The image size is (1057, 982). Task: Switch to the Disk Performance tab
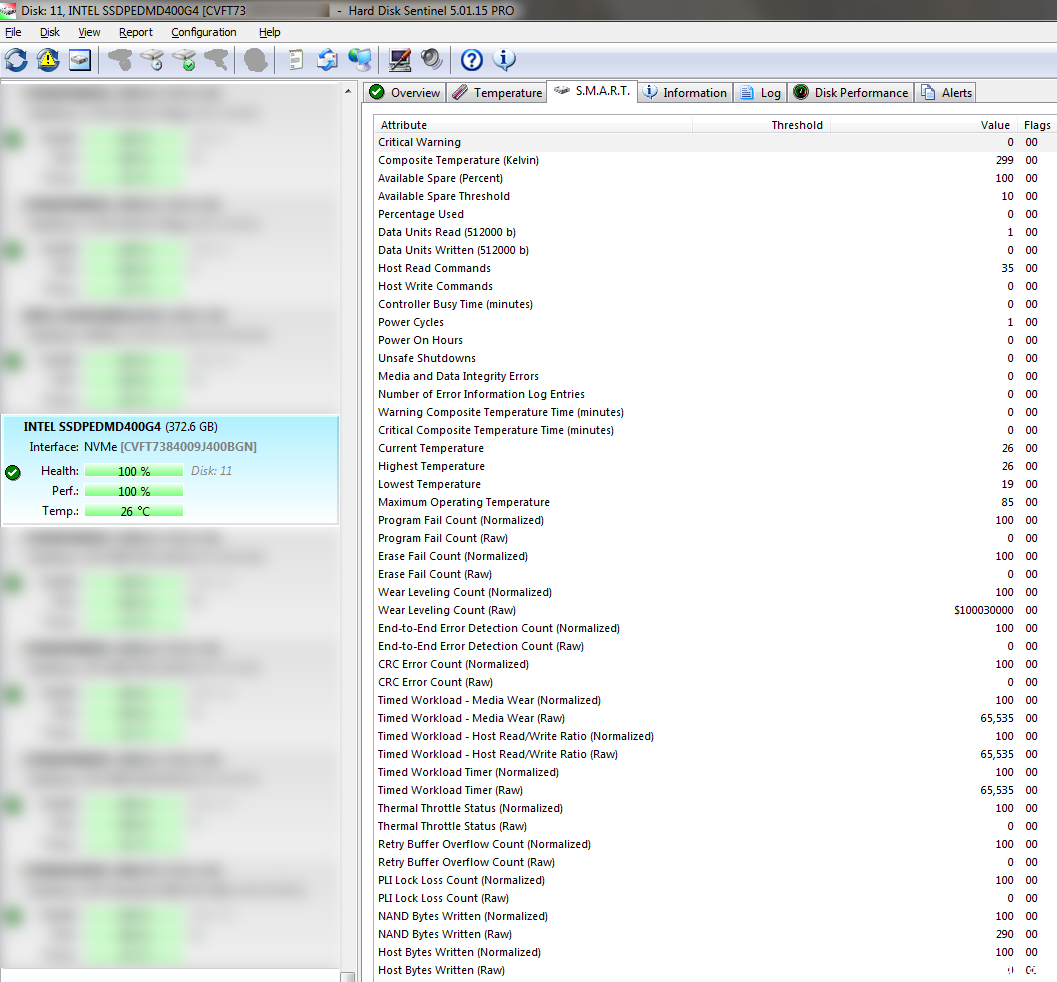pyautogui.click(x=851, y=93)
